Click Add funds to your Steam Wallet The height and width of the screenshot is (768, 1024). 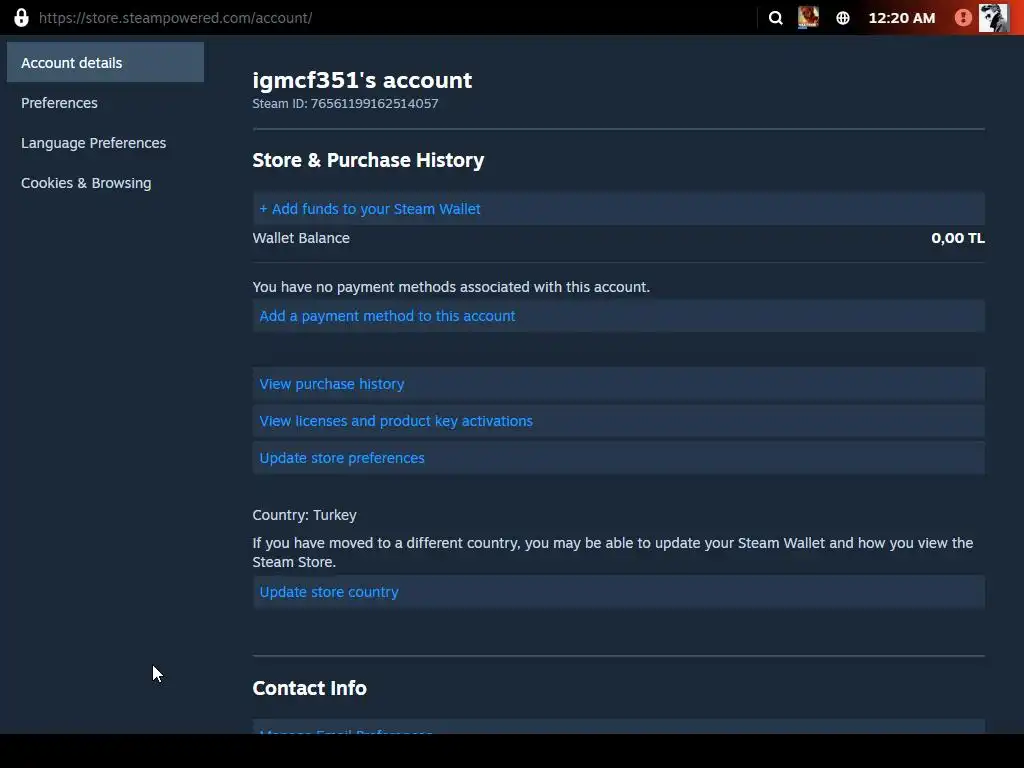618,209
